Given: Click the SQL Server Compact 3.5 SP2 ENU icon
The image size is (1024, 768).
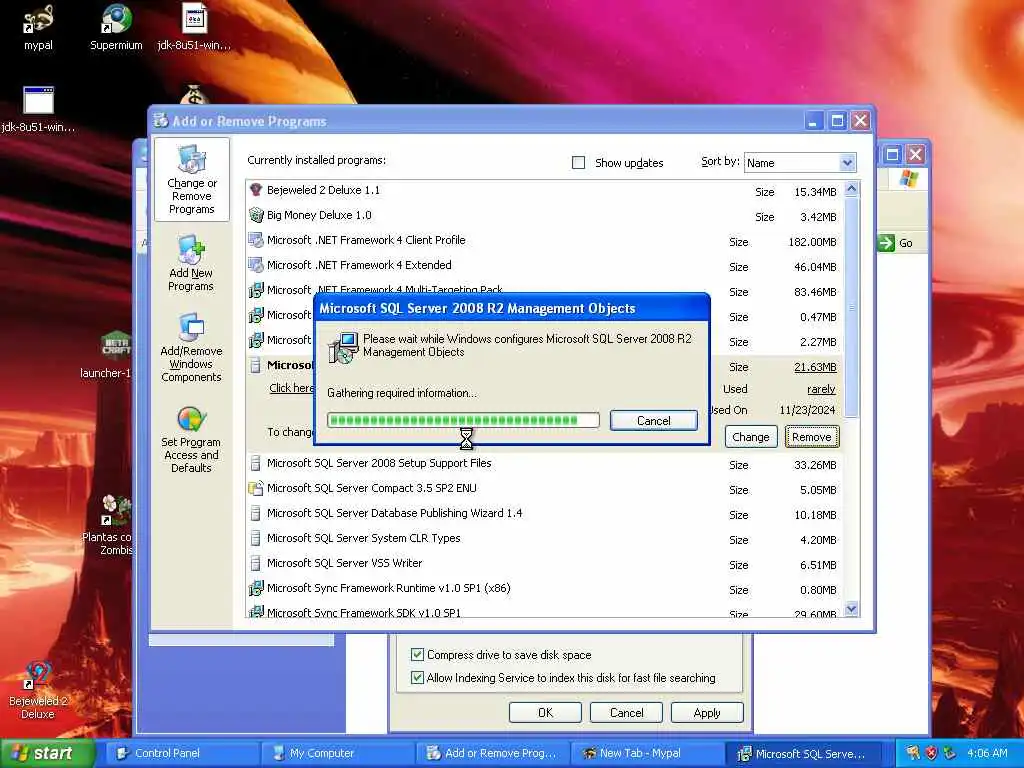Looking at the screenshot, I should click(255, 488).
